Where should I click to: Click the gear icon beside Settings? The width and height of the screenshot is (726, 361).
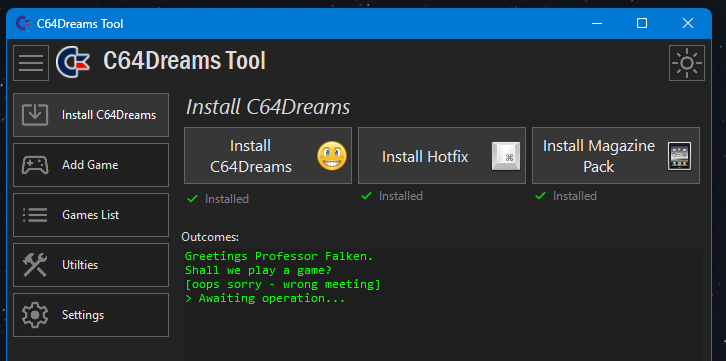[x=35, y=315]
